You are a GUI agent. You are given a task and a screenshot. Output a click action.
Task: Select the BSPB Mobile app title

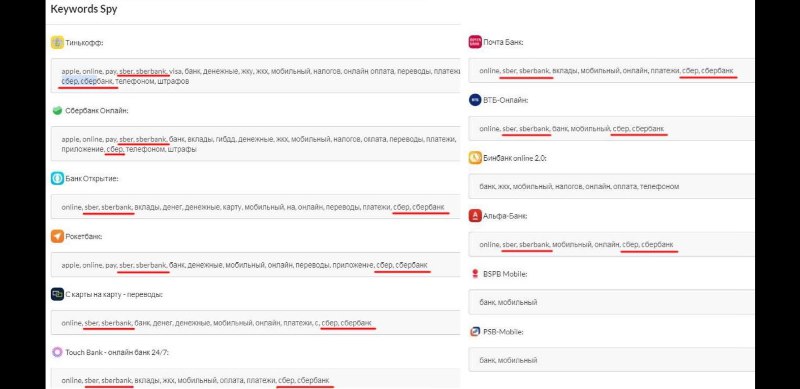[505, 274]
